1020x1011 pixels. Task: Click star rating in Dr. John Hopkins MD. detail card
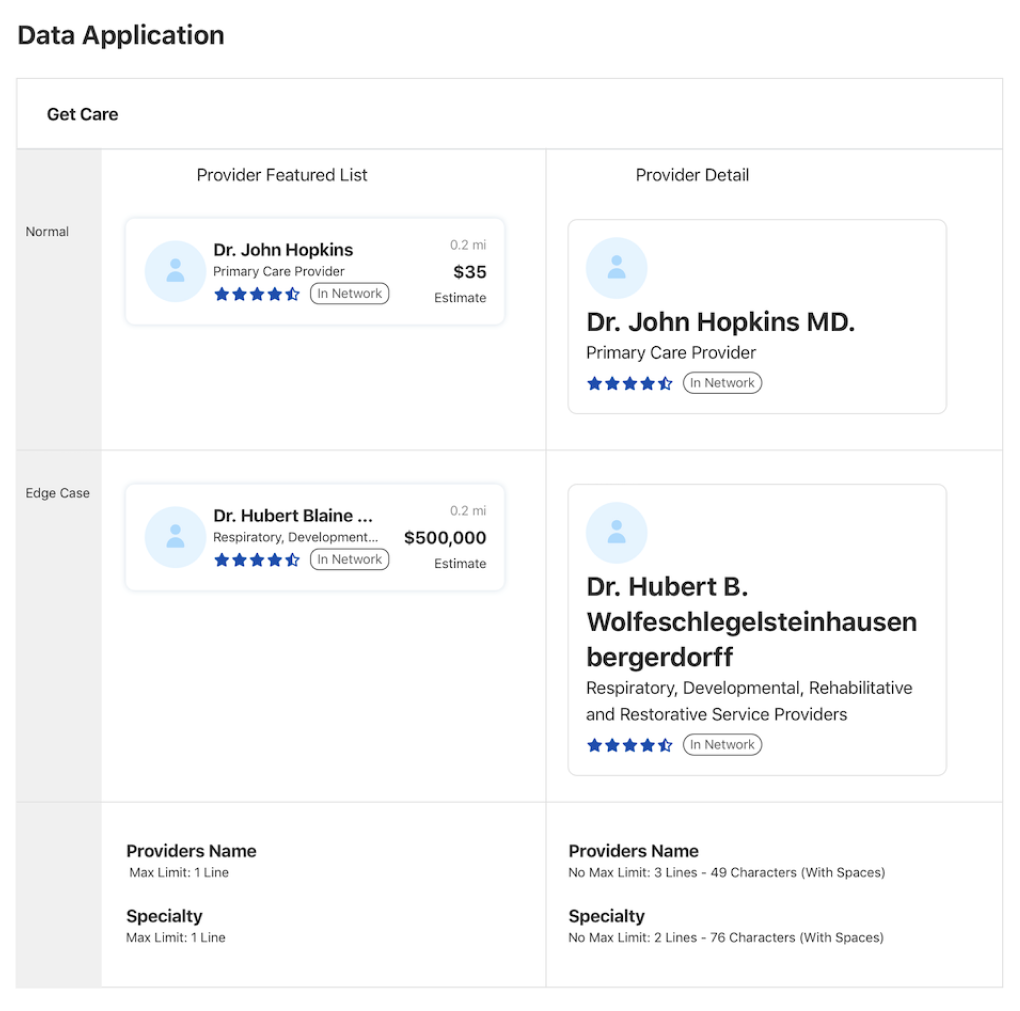coord(629,383)
